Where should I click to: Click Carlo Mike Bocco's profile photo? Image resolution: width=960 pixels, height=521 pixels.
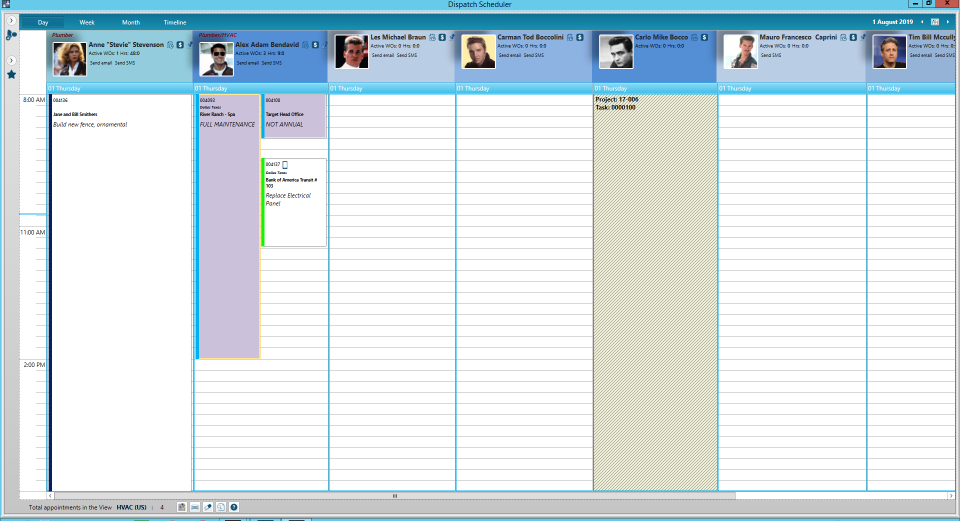click(x=616, y=51)
